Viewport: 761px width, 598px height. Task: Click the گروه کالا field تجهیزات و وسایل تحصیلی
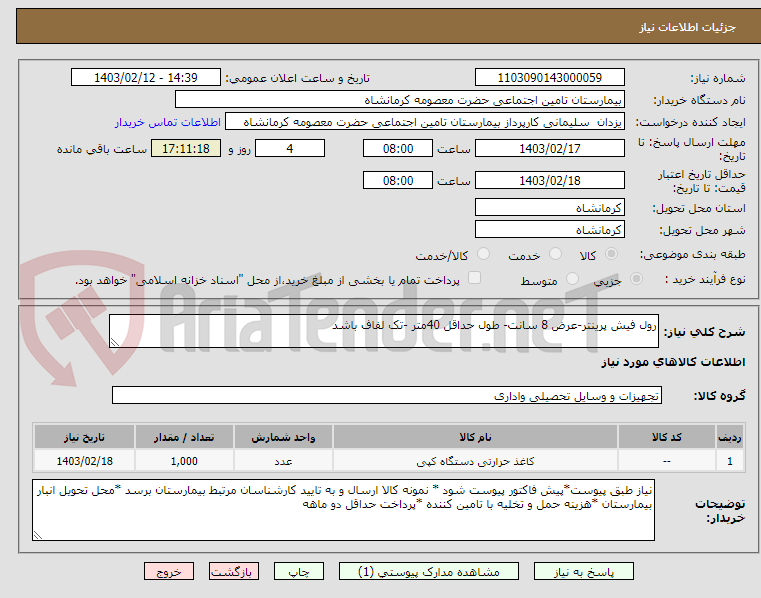[x=387, y=396]
